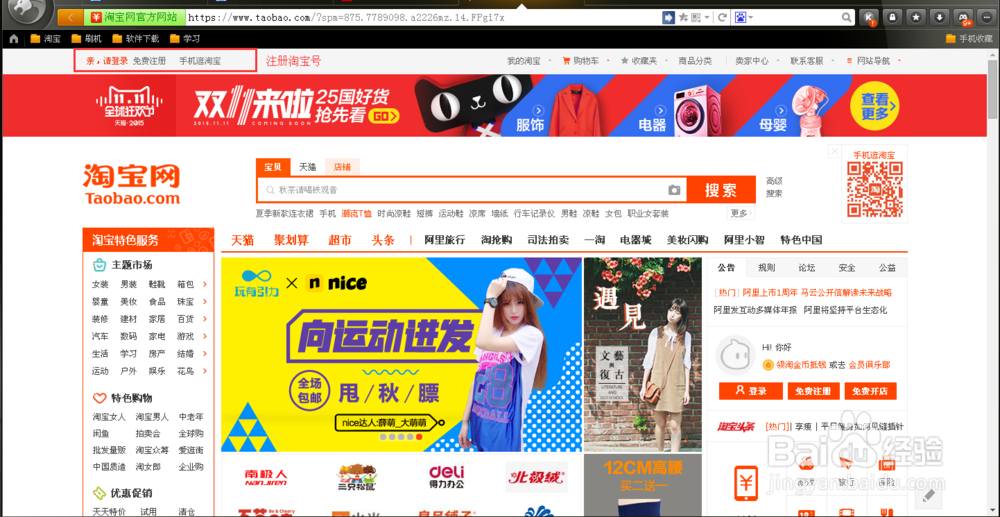Select the 宝贝 search tab
Image resolution: width=1000 pixels, height=517 pixels.
click(x=273, y=167)
